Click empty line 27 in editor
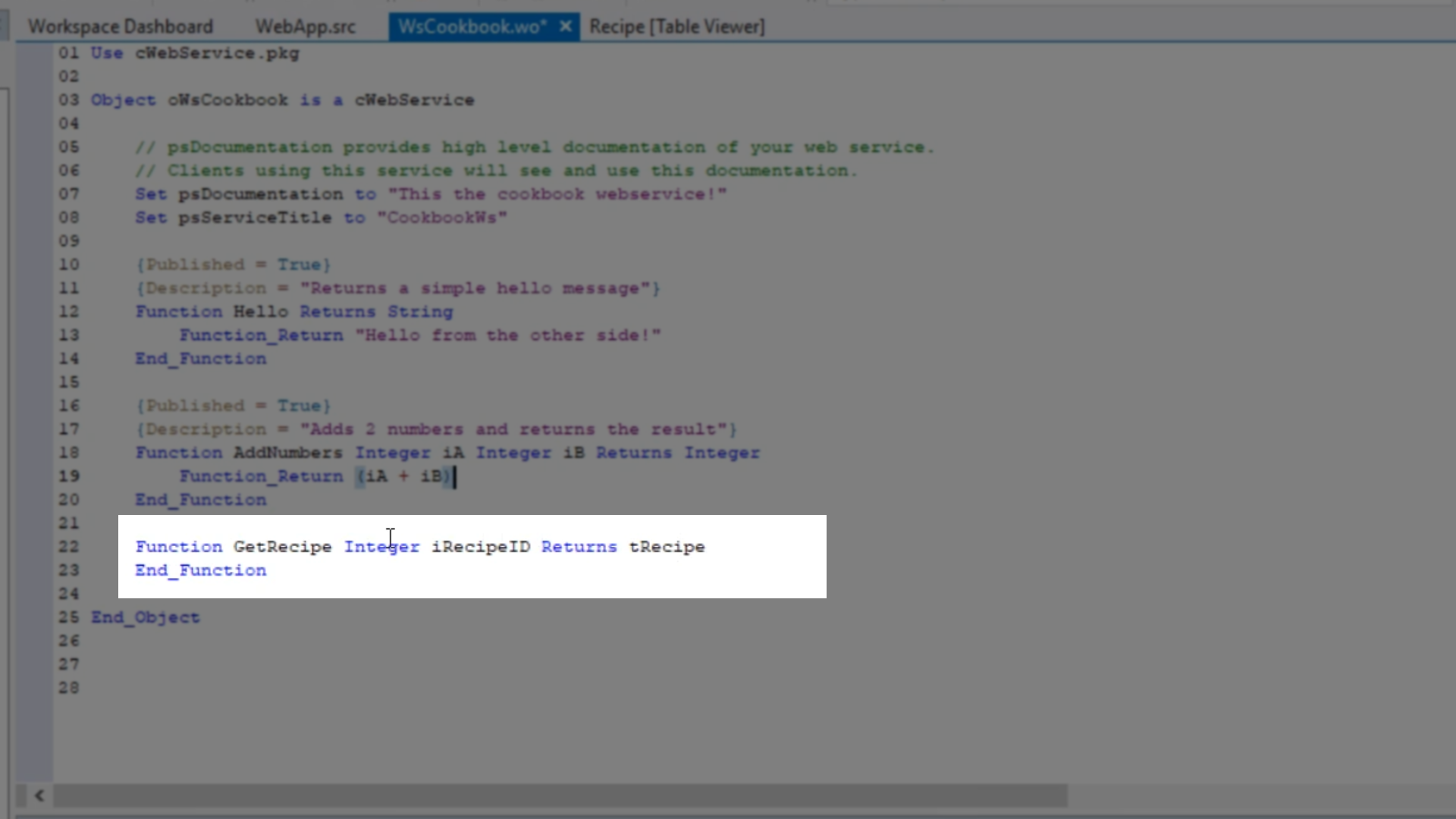This screenshot has height=819, width=1456. [x=455, y=664]
